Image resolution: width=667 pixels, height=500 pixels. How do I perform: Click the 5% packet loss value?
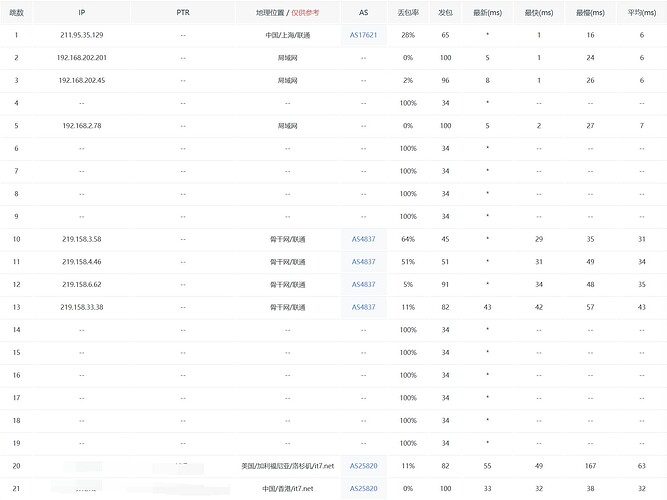(408, 284)
